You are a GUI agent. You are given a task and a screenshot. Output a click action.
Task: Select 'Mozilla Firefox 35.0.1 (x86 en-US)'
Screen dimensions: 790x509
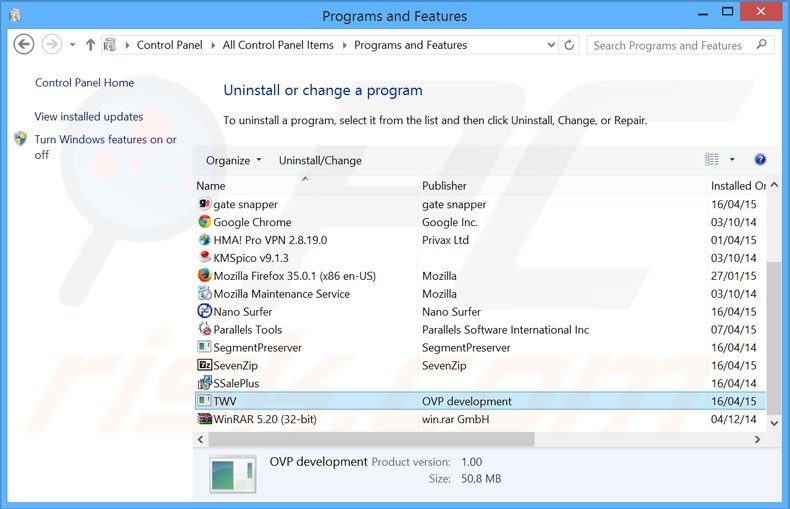point(294,276)
